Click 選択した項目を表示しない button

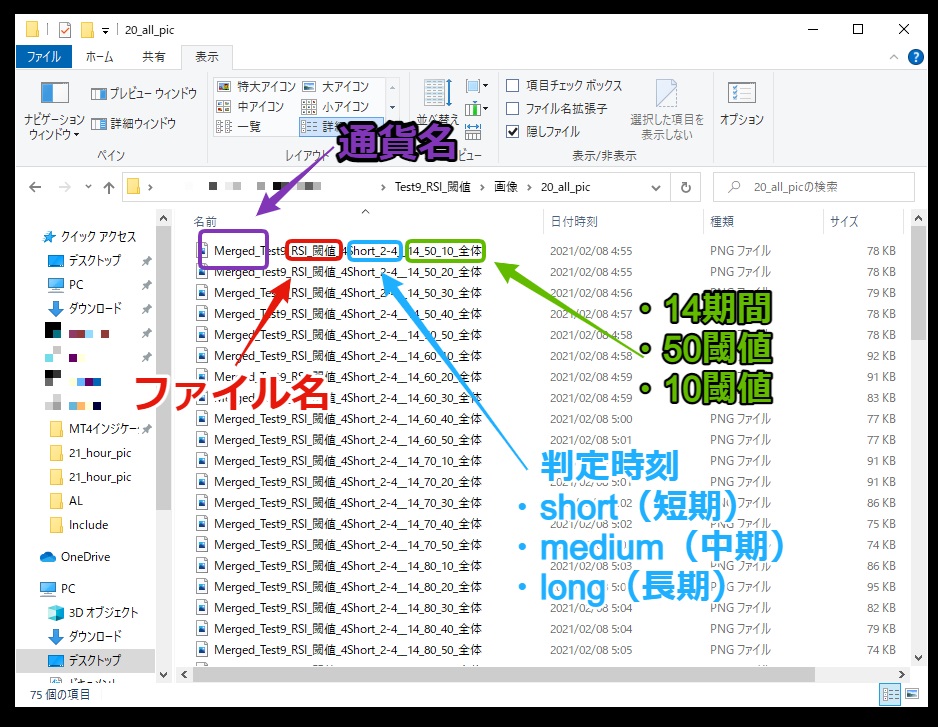click(666, 109)
